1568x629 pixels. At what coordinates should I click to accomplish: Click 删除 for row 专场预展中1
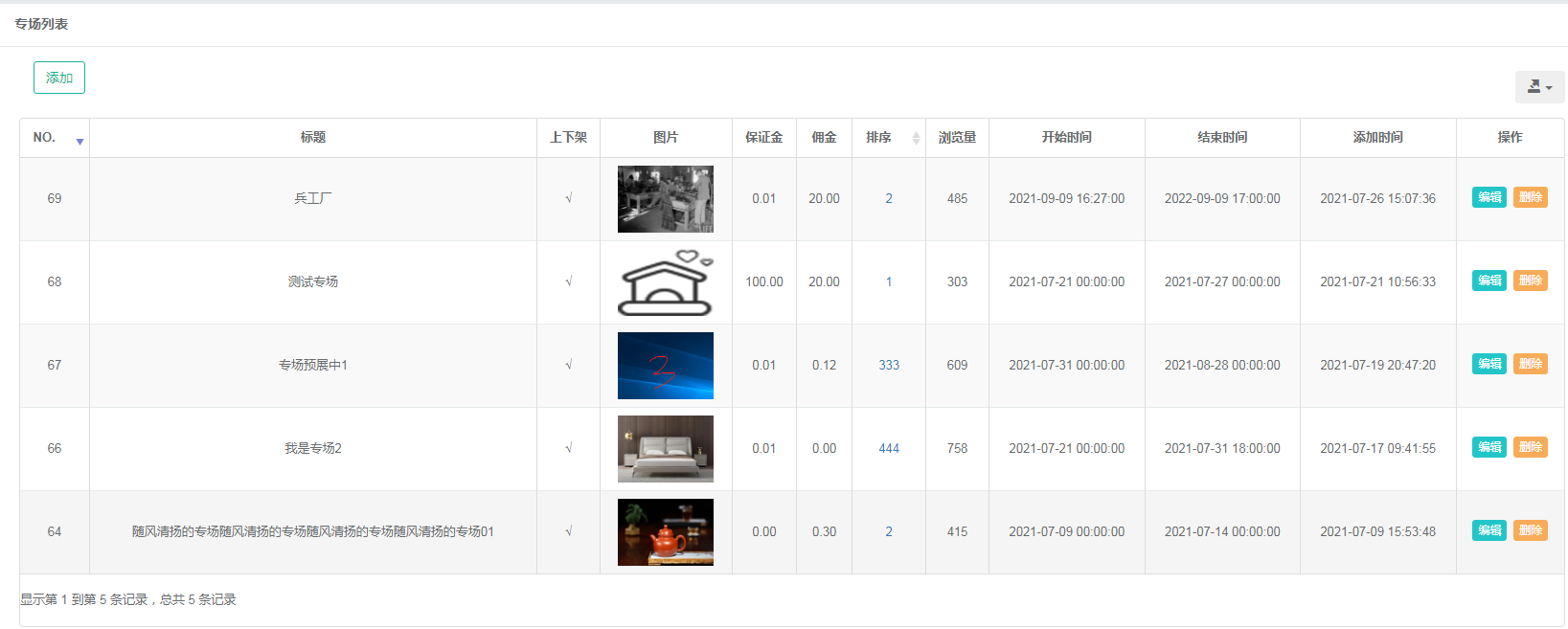(x=1531, y=364)
